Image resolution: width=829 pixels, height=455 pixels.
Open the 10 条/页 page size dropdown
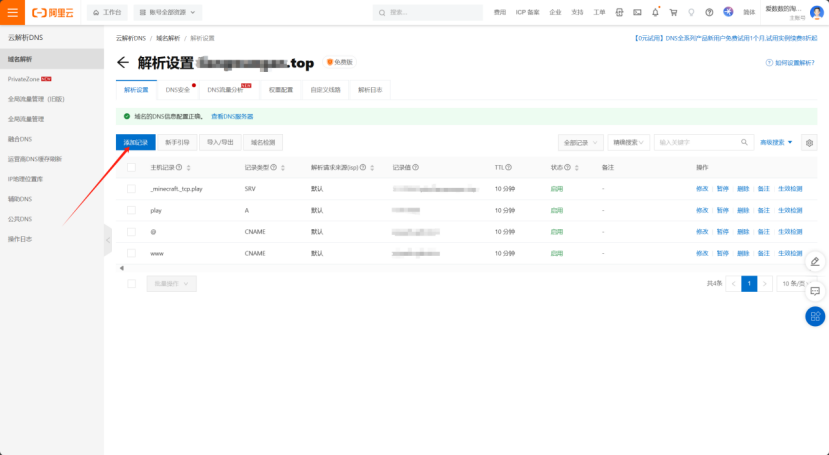(x=800, y=284)
